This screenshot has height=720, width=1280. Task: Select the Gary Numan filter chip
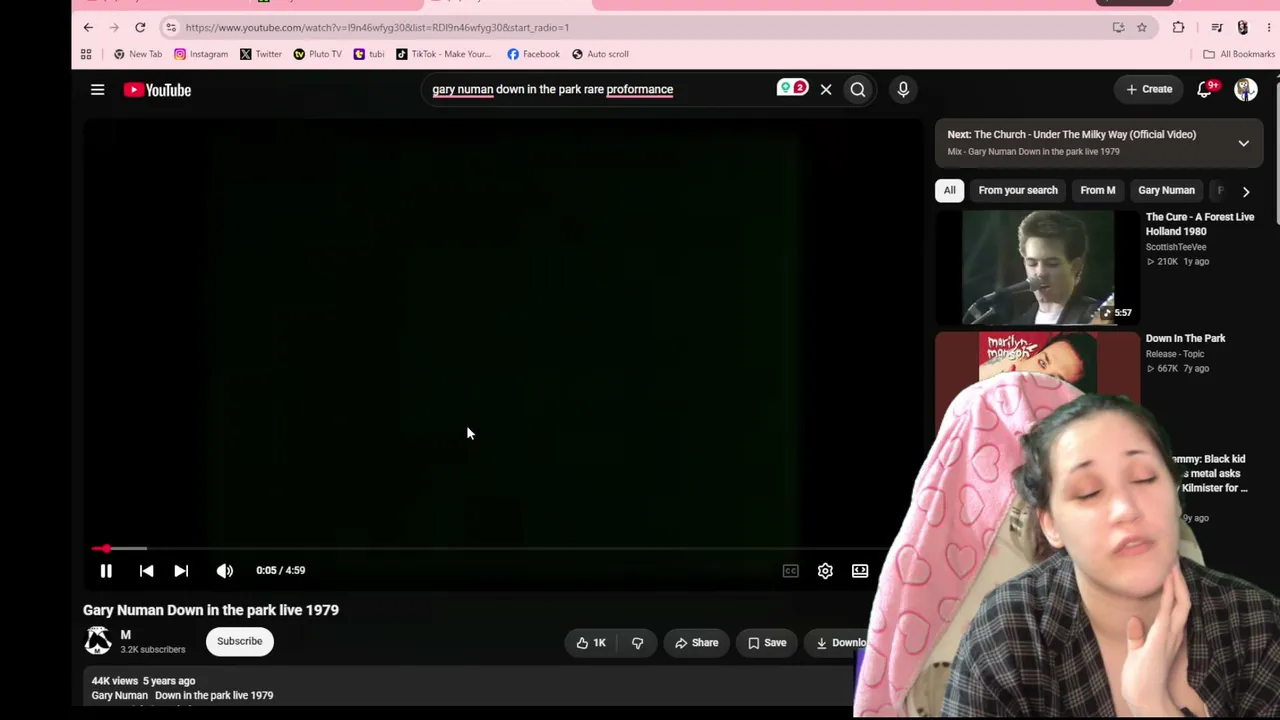tap(1166, 190)
